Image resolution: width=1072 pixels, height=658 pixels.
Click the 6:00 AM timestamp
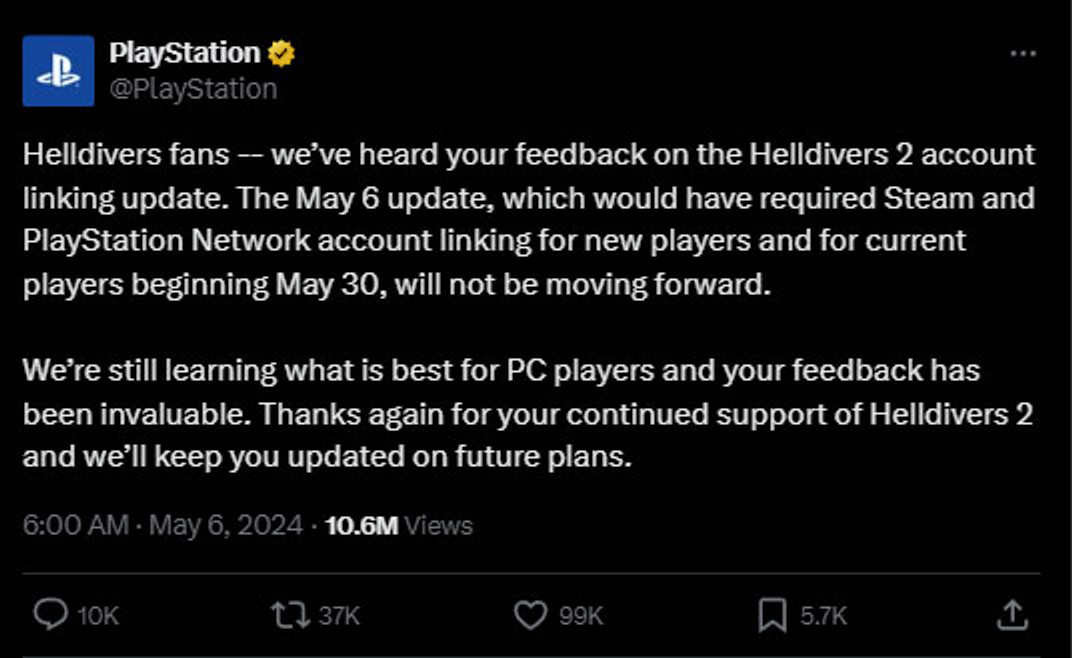click(75, 525)
